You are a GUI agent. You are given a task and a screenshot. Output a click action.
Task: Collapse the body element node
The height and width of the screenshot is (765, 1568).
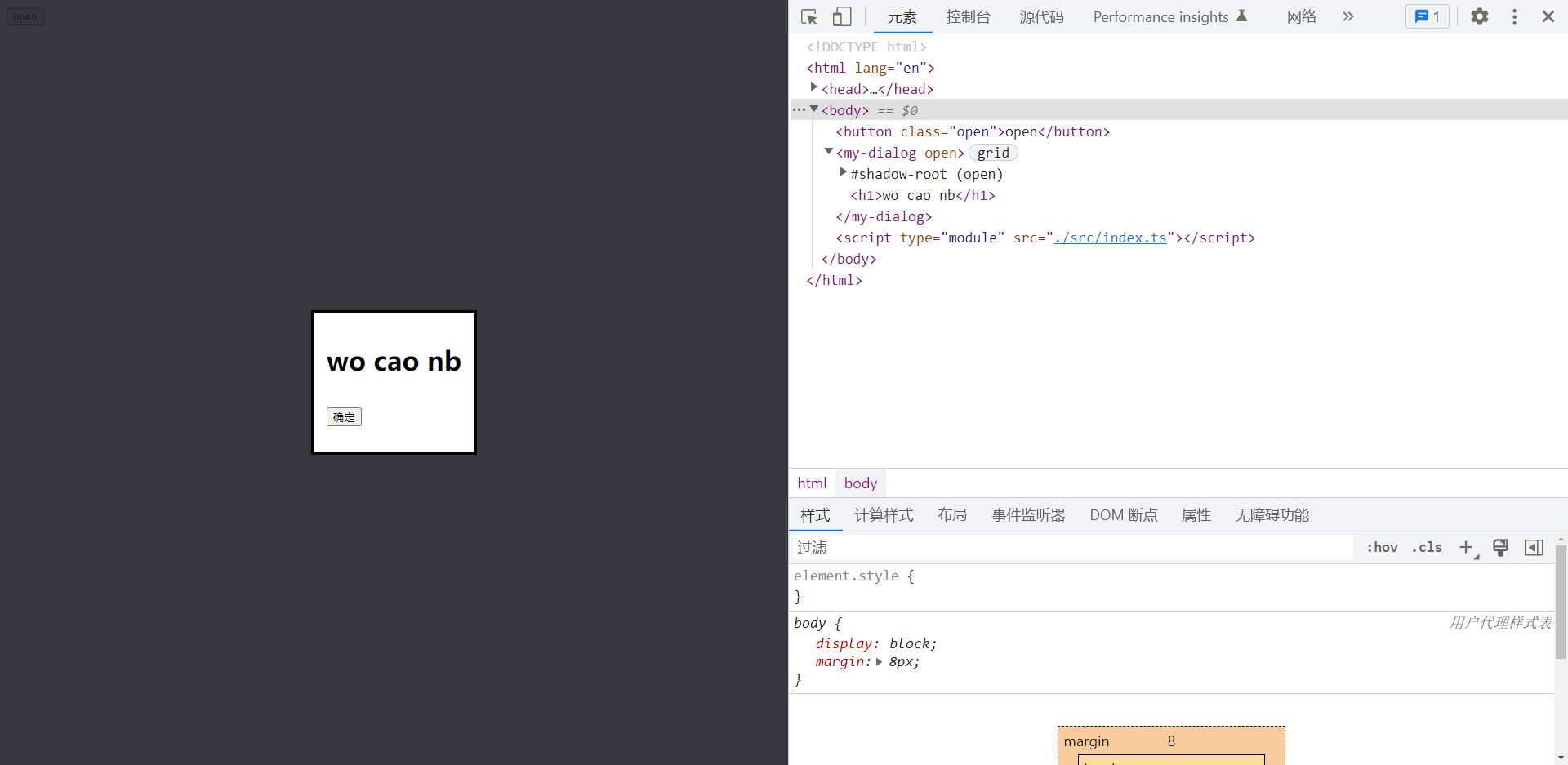pos(813,109)
